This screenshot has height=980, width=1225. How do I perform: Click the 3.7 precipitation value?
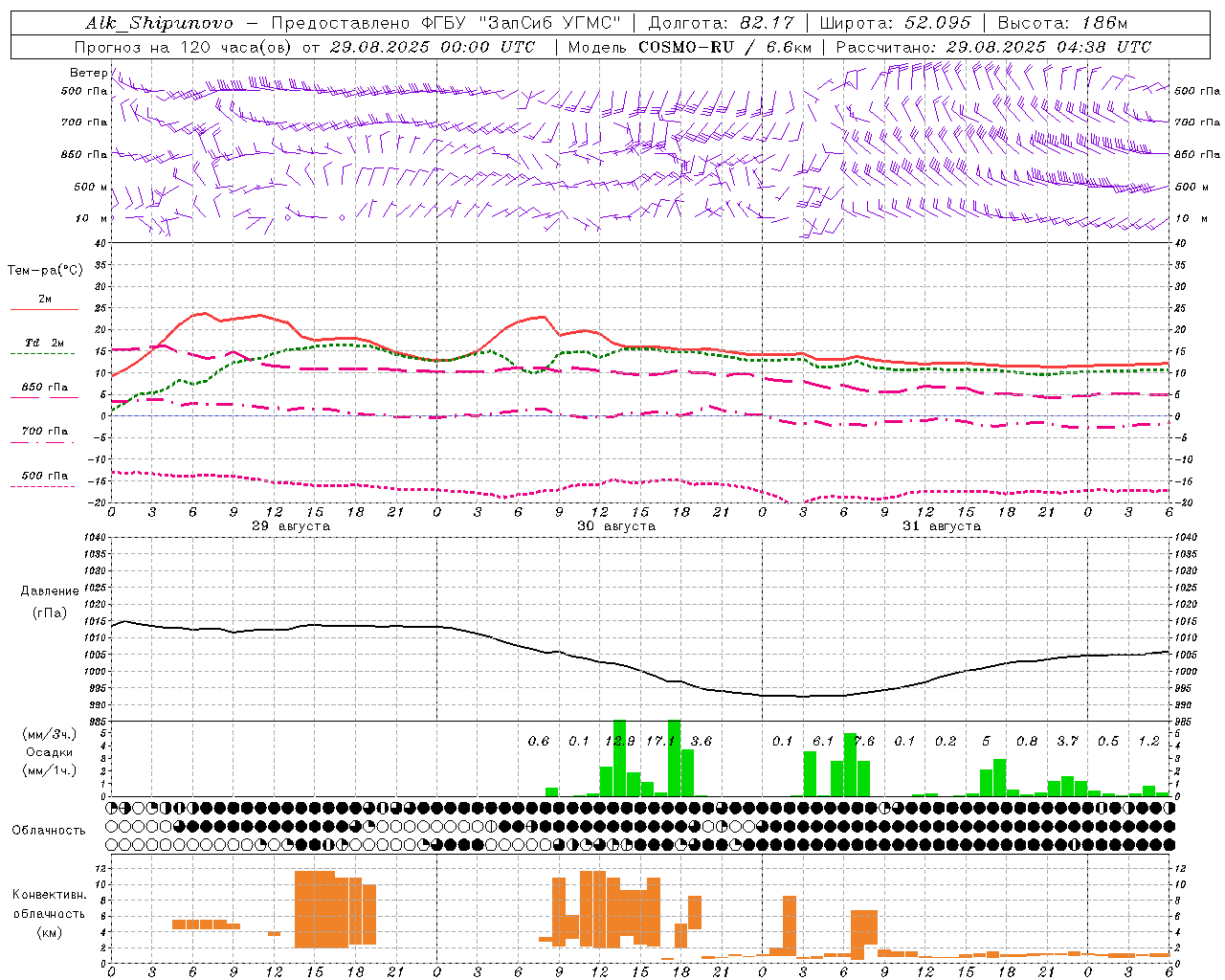[x=1067, y=742]
